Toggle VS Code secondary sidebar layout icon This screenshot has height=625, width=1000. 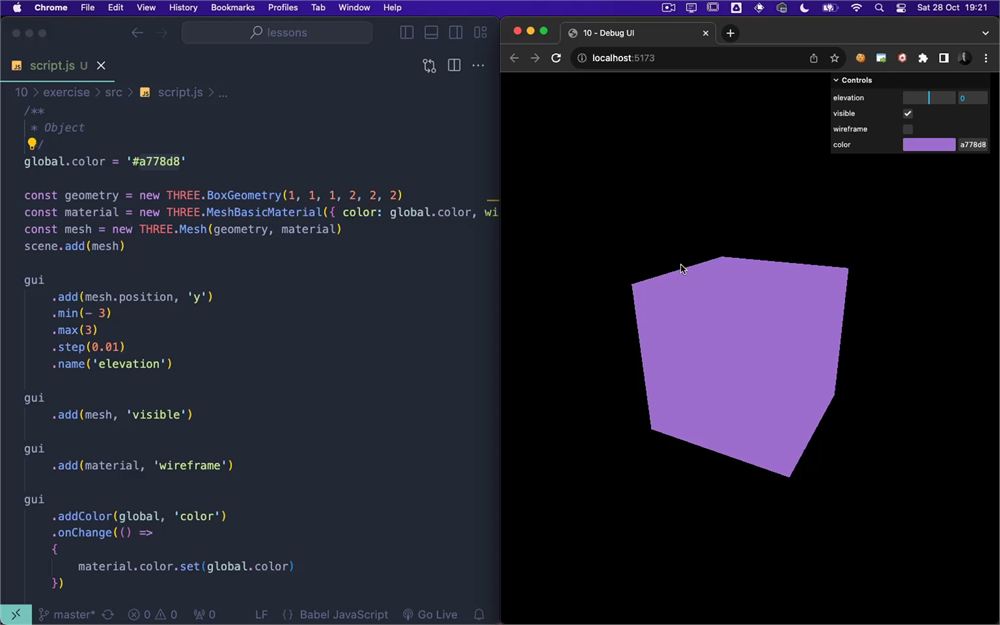click(x=455, y=33)
